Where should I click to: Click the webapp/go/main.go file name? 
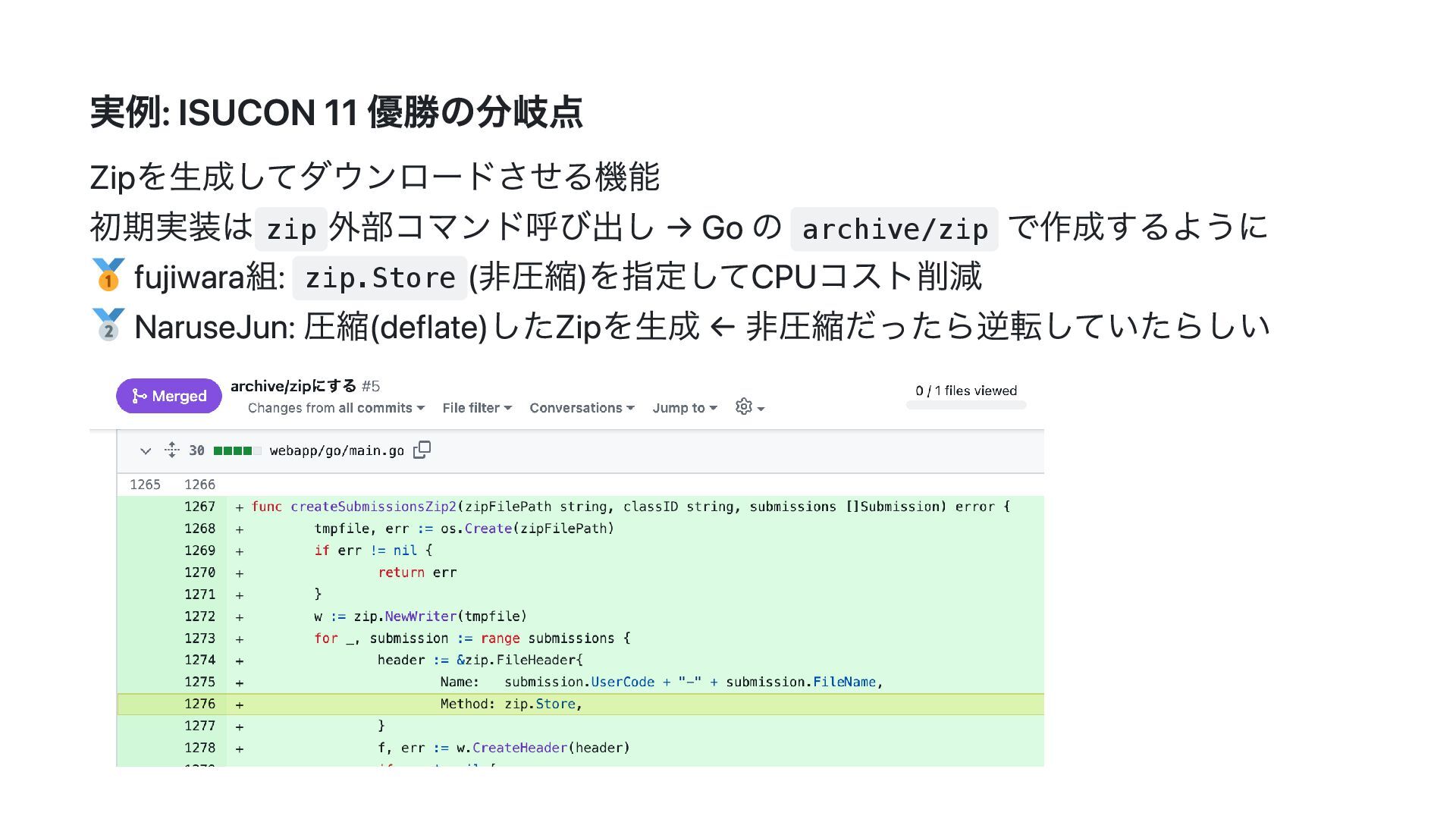point(337,450)
